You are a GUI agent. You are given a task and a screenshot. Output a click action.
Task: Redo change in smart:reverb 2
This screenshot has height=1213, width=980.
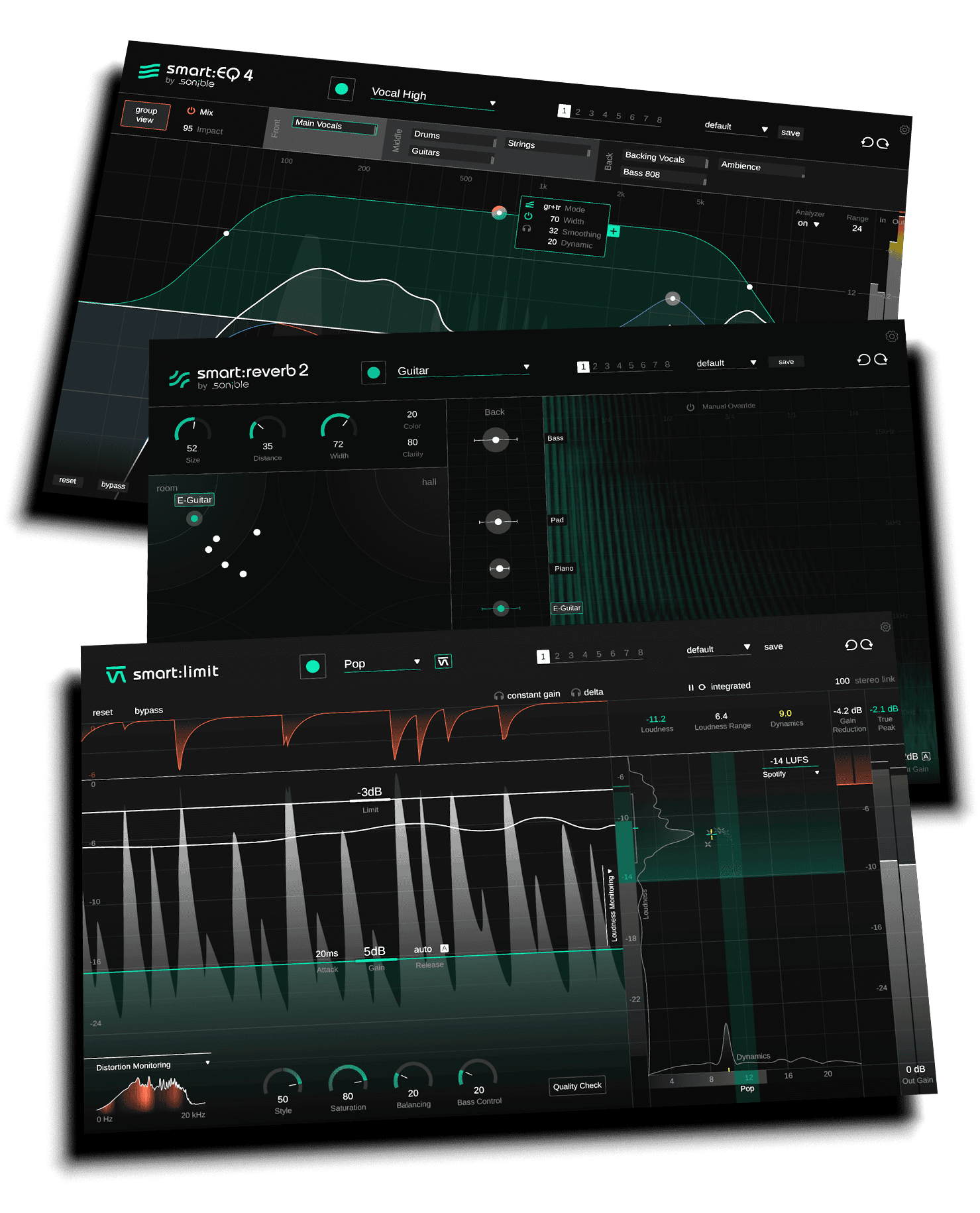click(881, 359)
